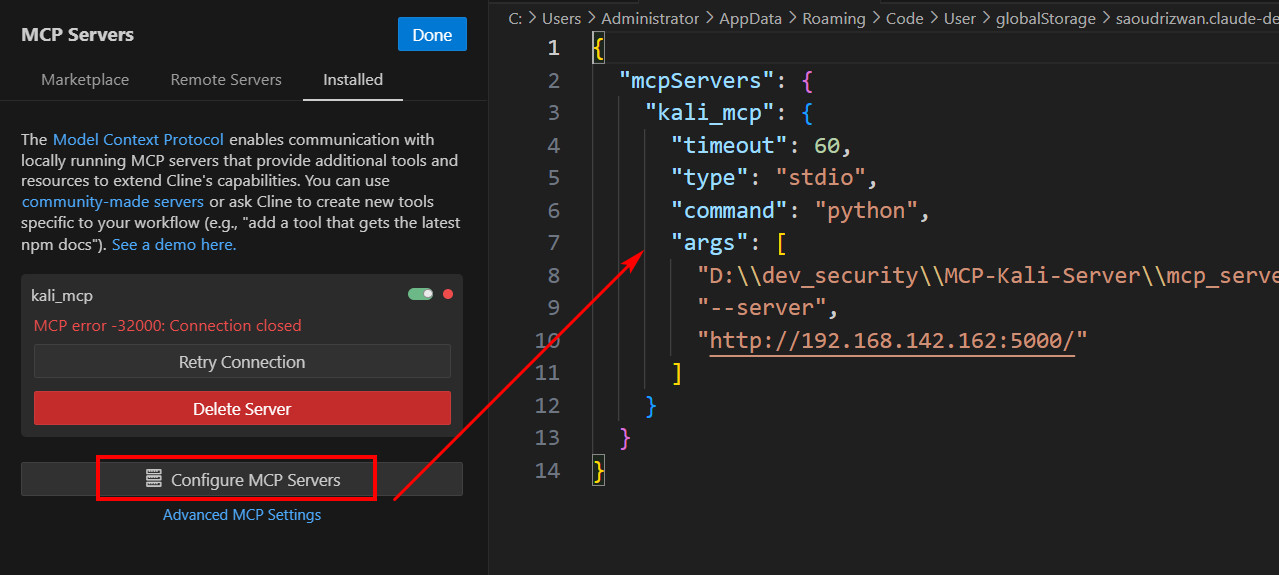Click the red status dot for kali_mcp

[x=448, y=295]
